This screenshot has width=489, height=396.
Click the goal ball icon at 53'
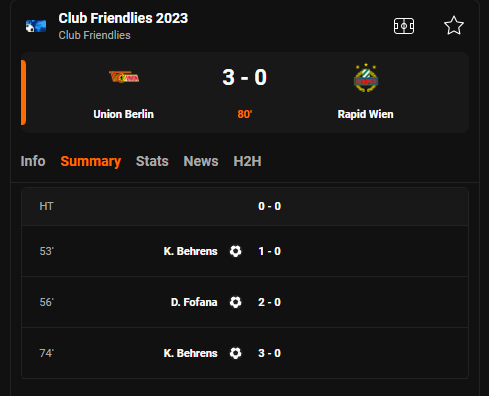pos(235,251)
